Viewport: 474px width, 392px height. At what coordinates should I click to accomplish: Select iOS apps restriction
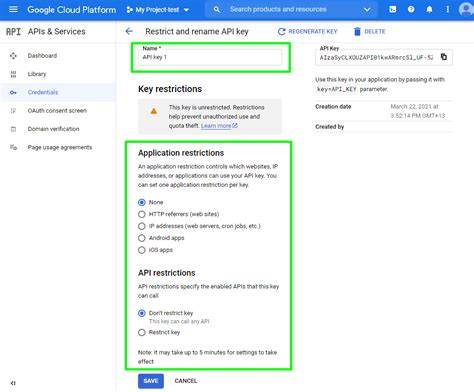point(142,250)
